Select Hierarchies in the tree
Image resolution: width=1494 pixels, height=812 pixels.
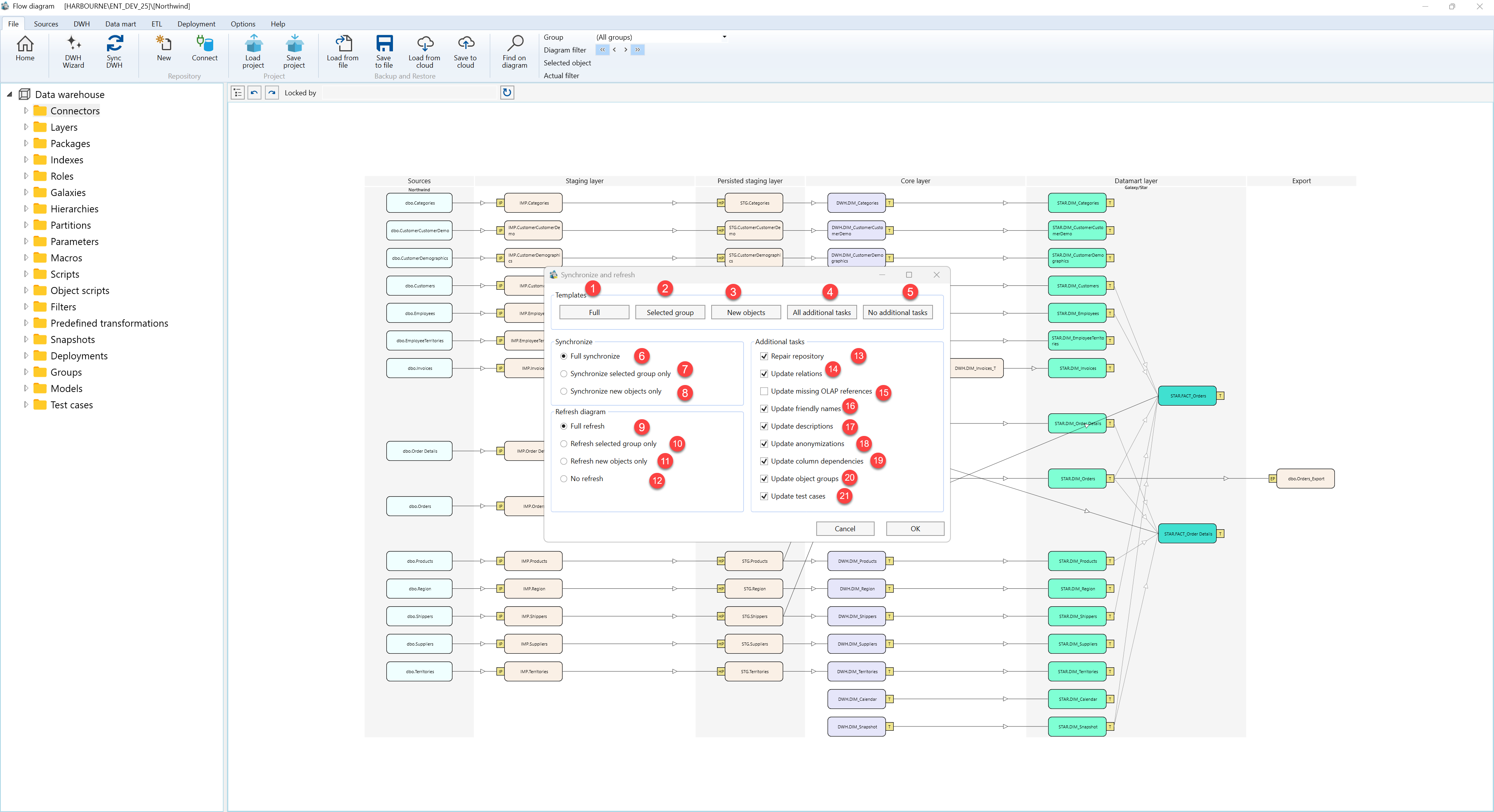tap(74, 209)
